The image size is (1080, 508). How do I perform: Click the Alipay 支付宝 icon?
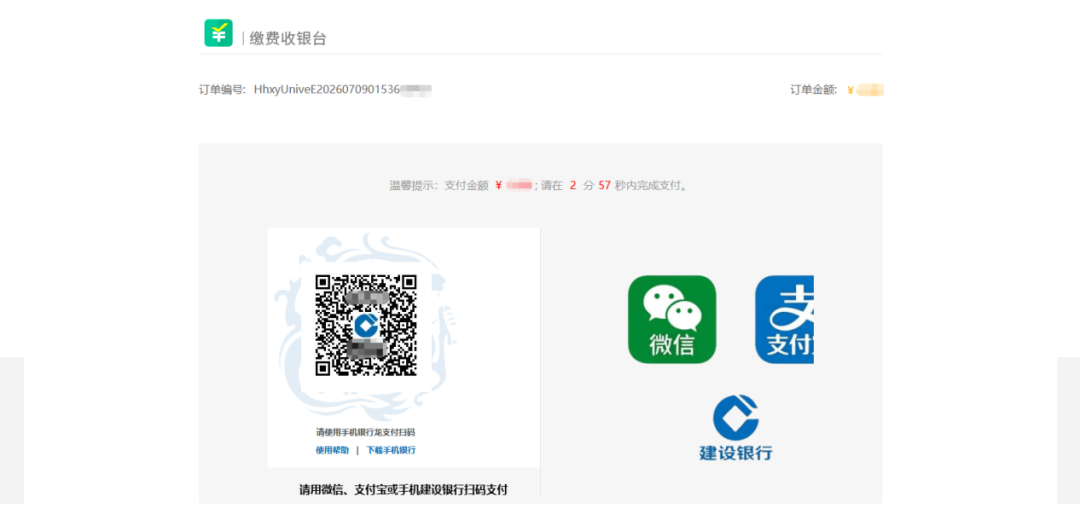point(785,319)
